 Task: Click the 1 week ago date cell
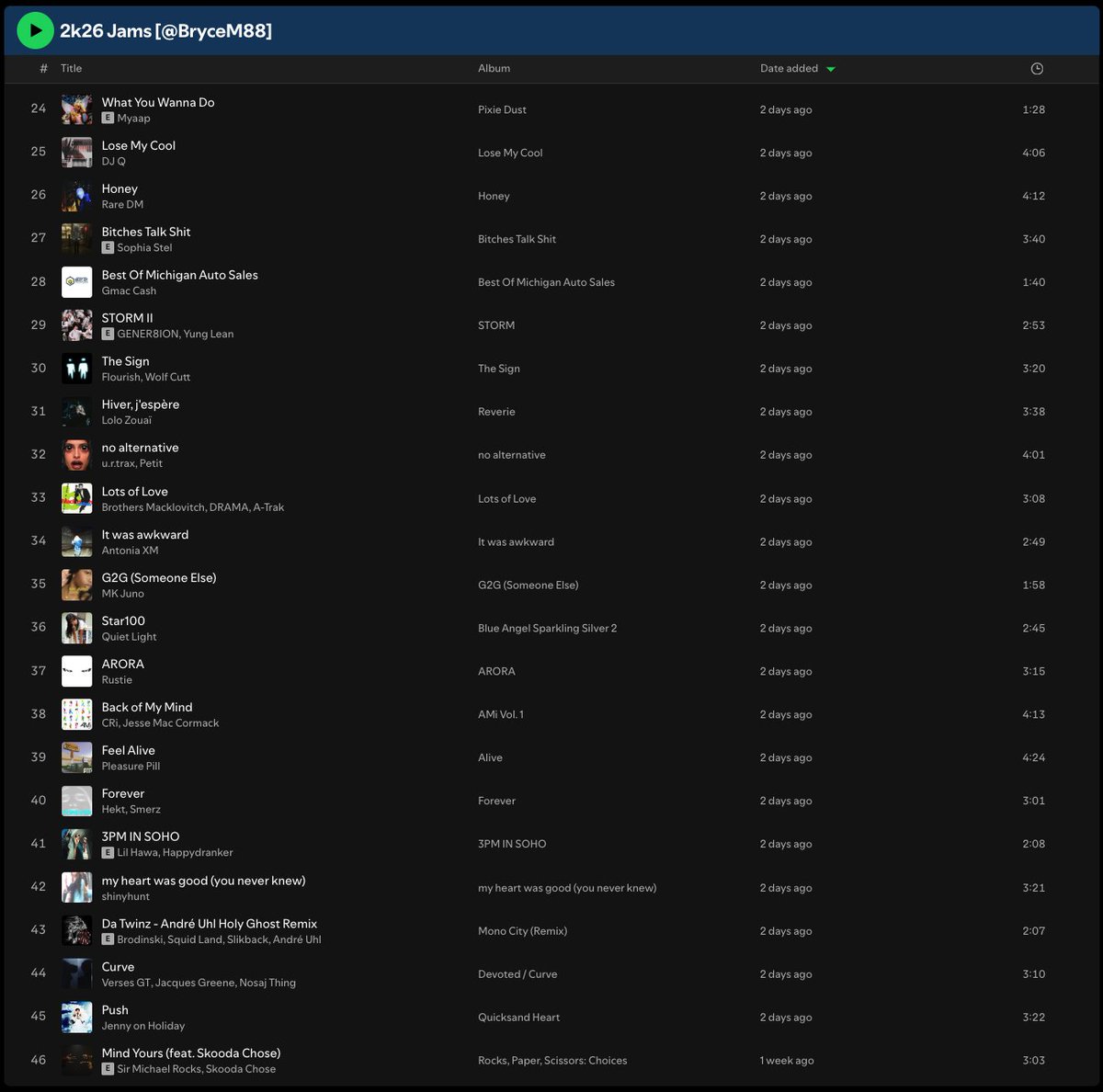tap(787, 1061)
